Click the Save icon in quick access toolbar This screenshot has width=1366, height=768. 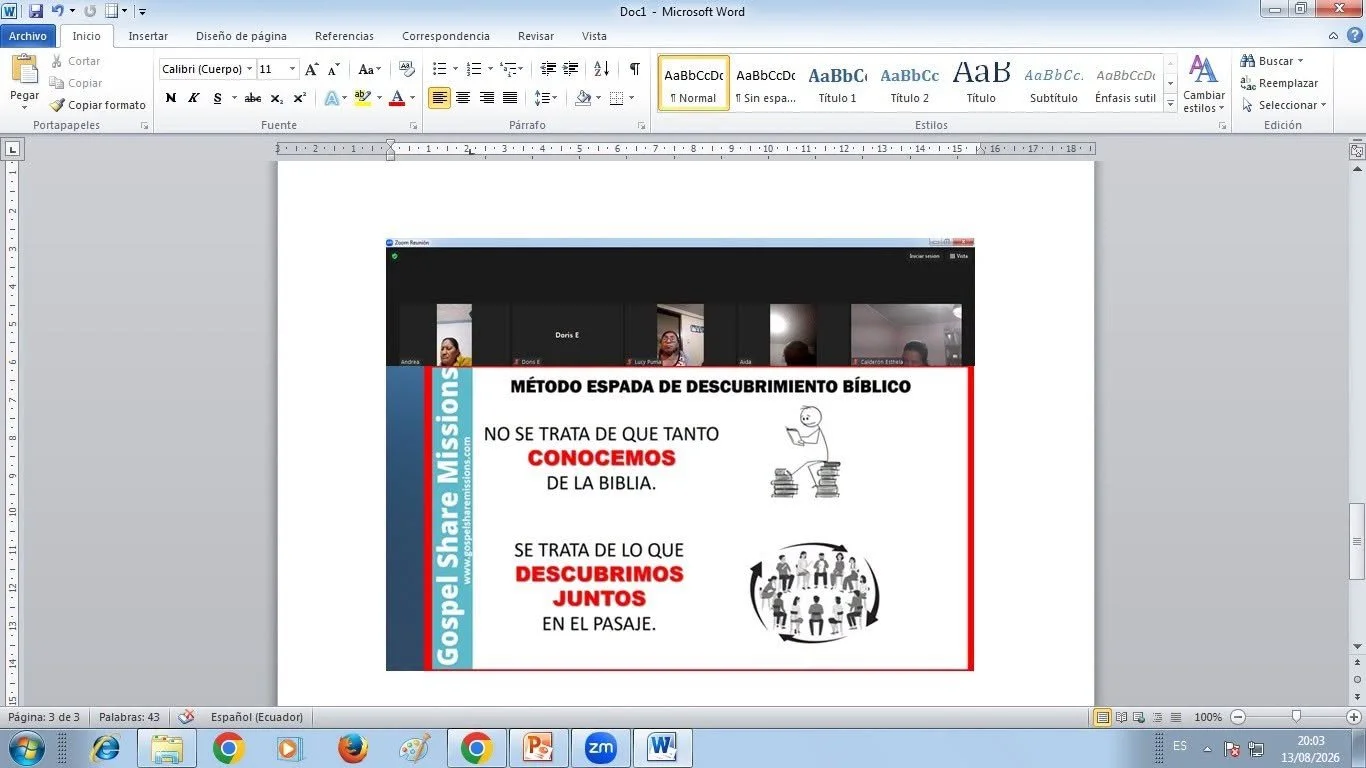[36, 11]
